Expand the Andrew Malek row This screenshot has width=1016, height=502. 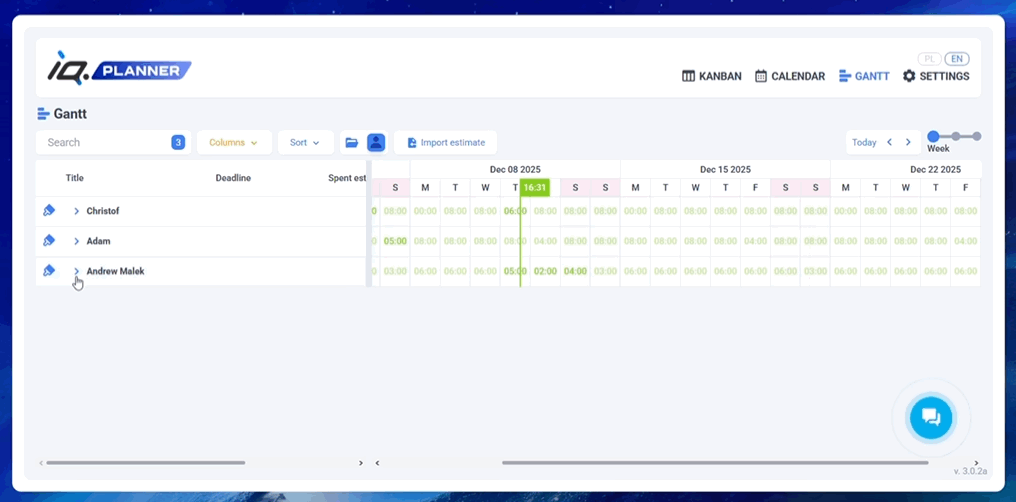77,271
